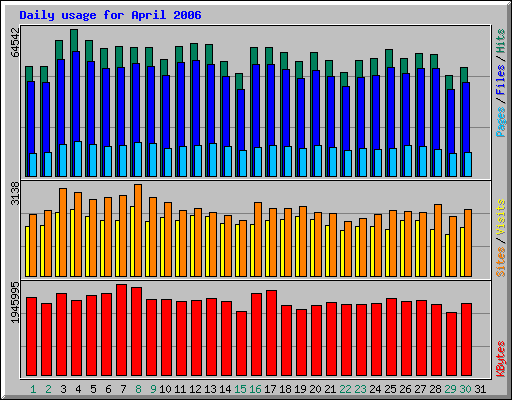Select day 17 on the x-axis
Screen dimensions: 512x400
pyautogui.click(x=270, y=389)
